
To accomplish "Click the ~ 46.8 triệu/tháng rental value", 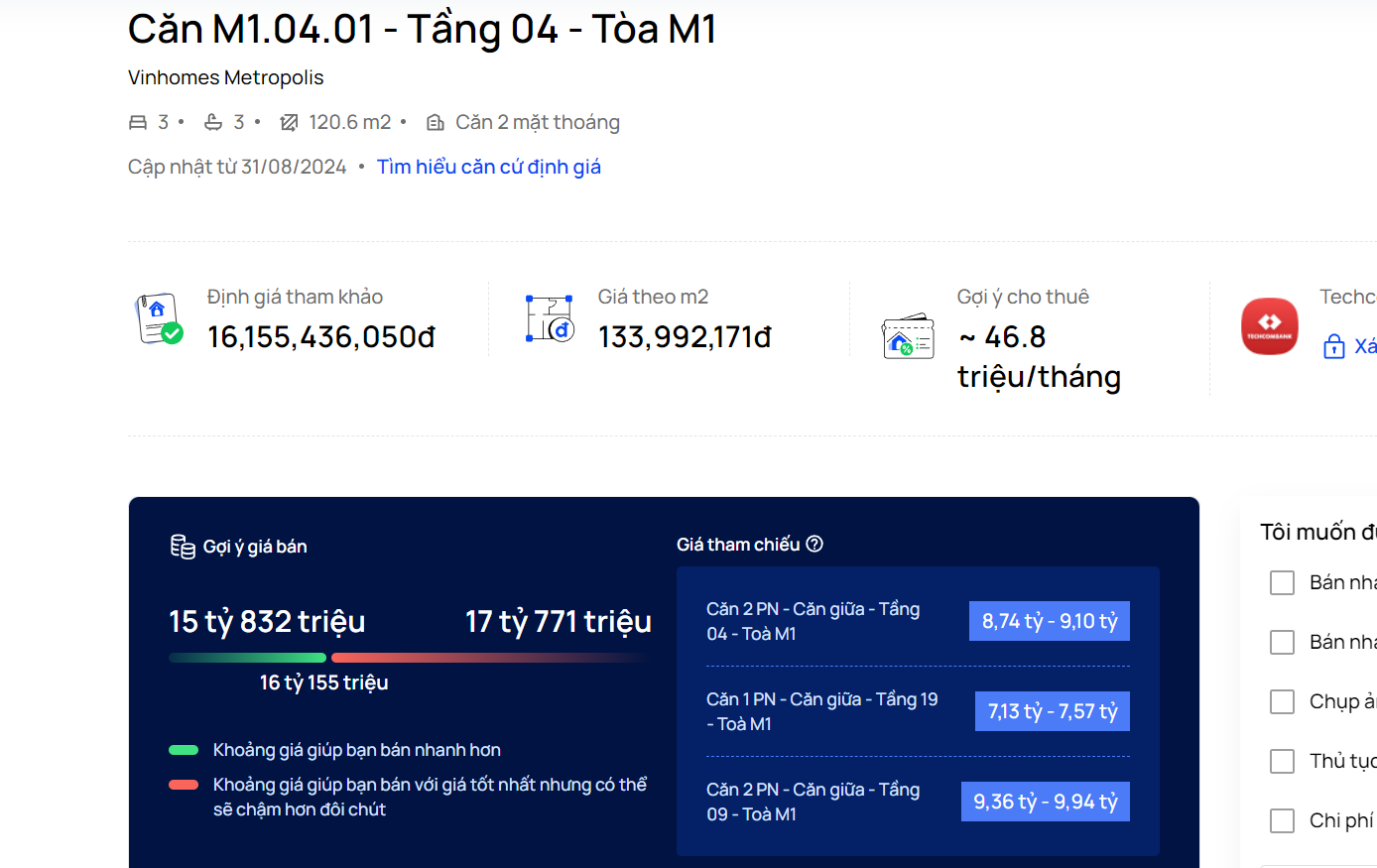I will point(1039,357).
